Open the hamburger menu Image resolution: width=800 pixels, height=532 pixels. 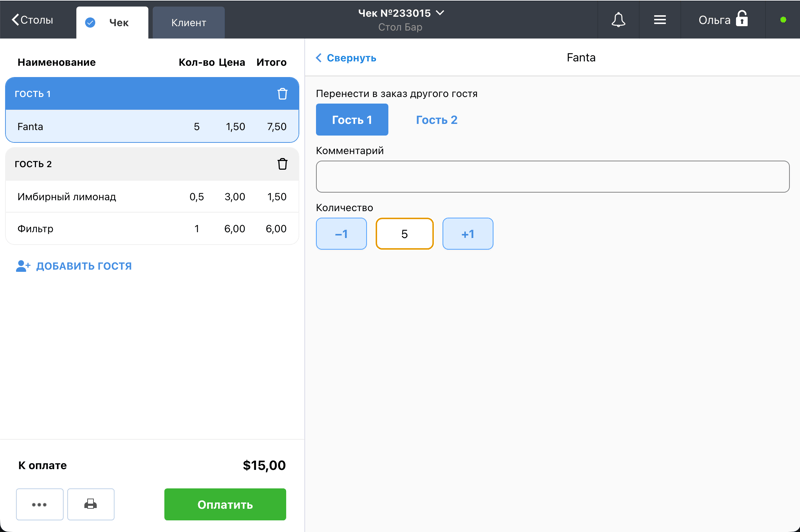[660, 20]
